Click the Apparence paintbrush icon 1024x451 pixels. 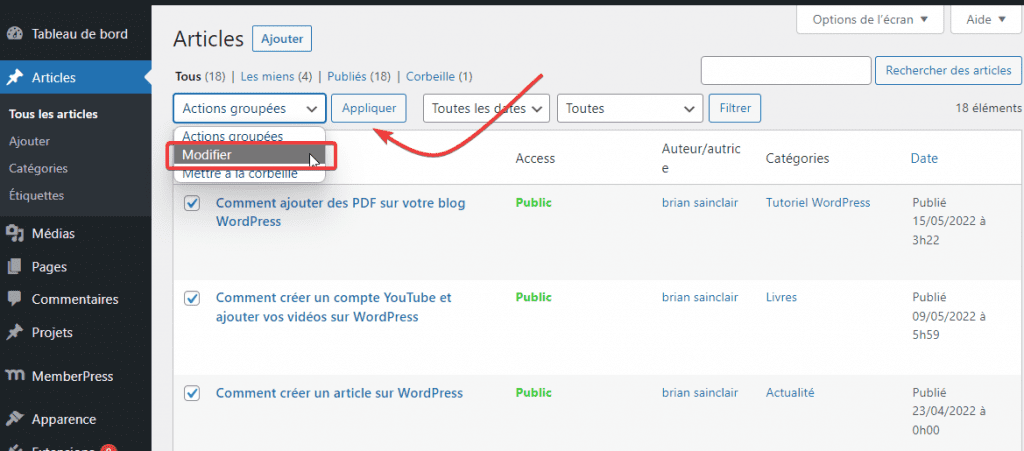point(14,419)
